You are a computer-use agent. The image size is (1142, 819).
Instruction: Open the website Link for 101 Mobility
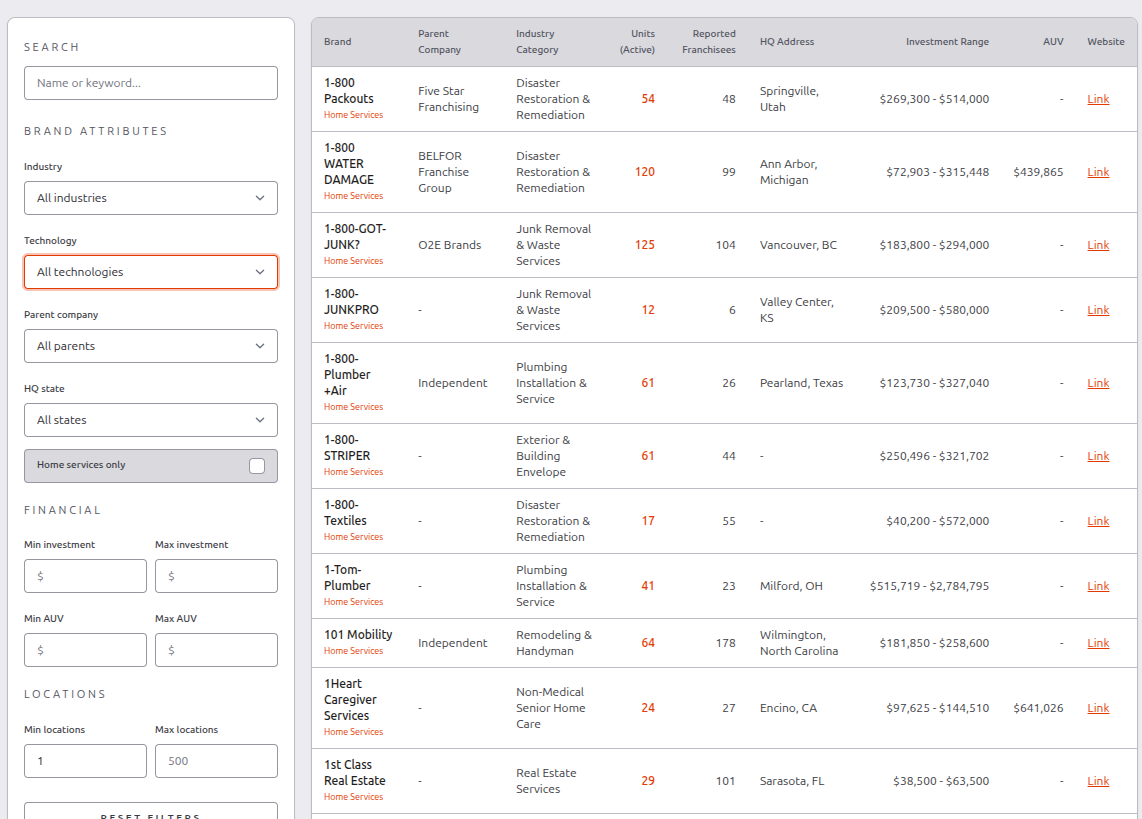click(x=1098, y=642)
